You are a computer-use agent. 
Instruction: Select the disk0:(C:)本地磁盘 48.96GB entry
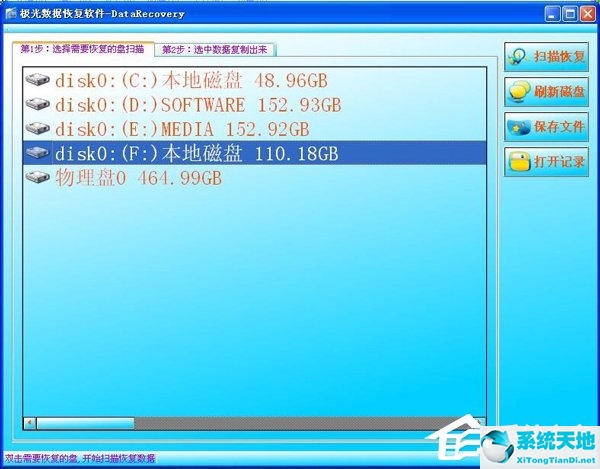(190, 80)
